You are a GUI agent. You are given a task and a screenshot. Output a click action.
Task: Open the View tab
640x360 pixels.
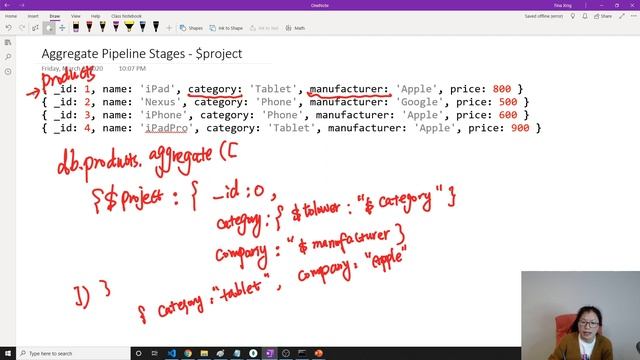point(76,16)
